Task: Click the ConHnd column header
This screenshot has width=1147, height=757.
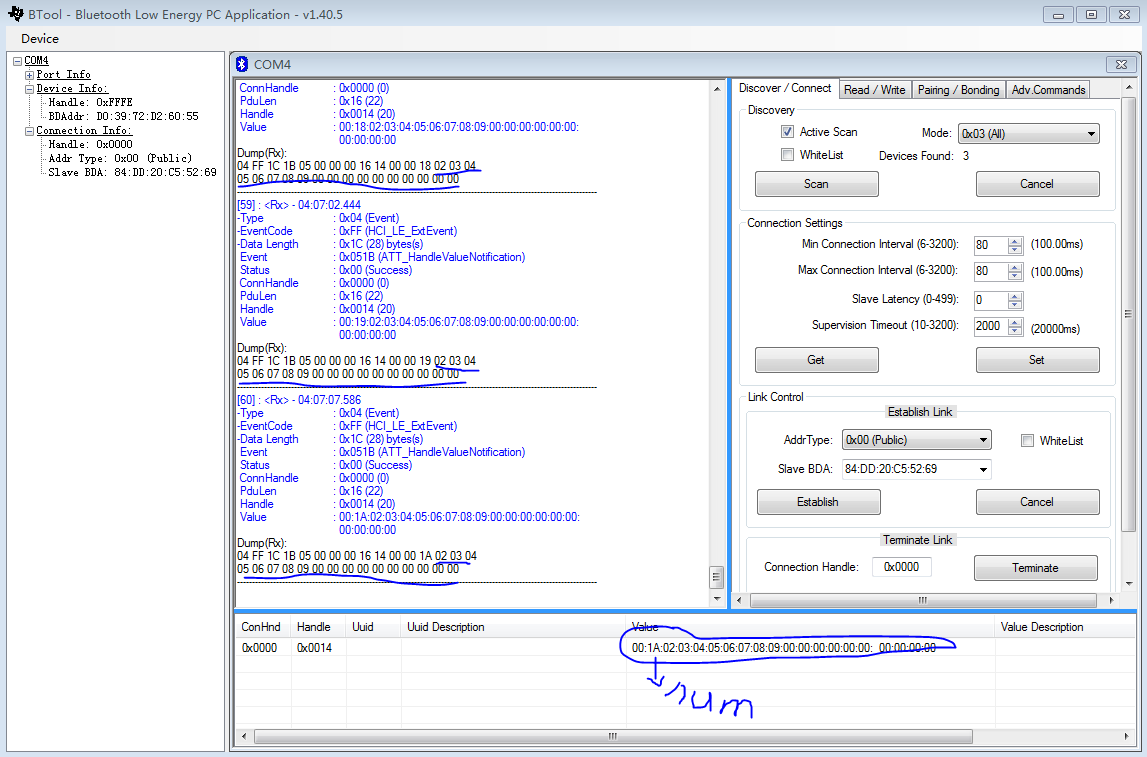Action: [x=261, y=627]
